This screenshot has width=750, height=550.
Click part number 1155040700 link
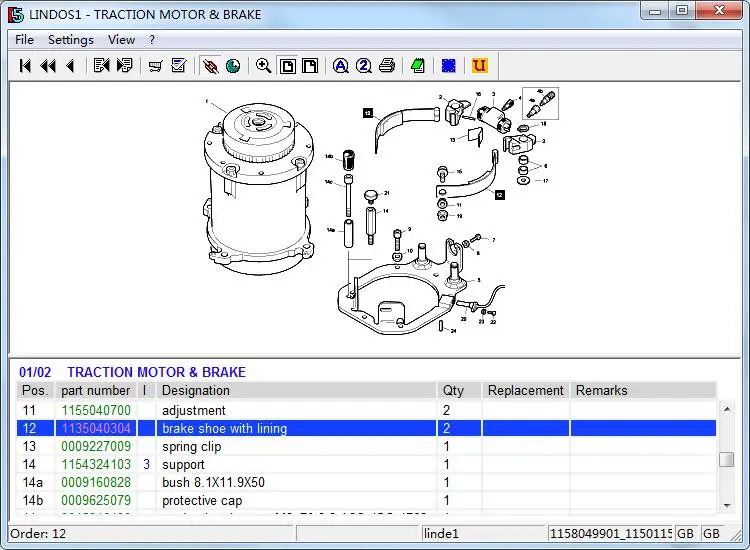click(x=96, y=410)
